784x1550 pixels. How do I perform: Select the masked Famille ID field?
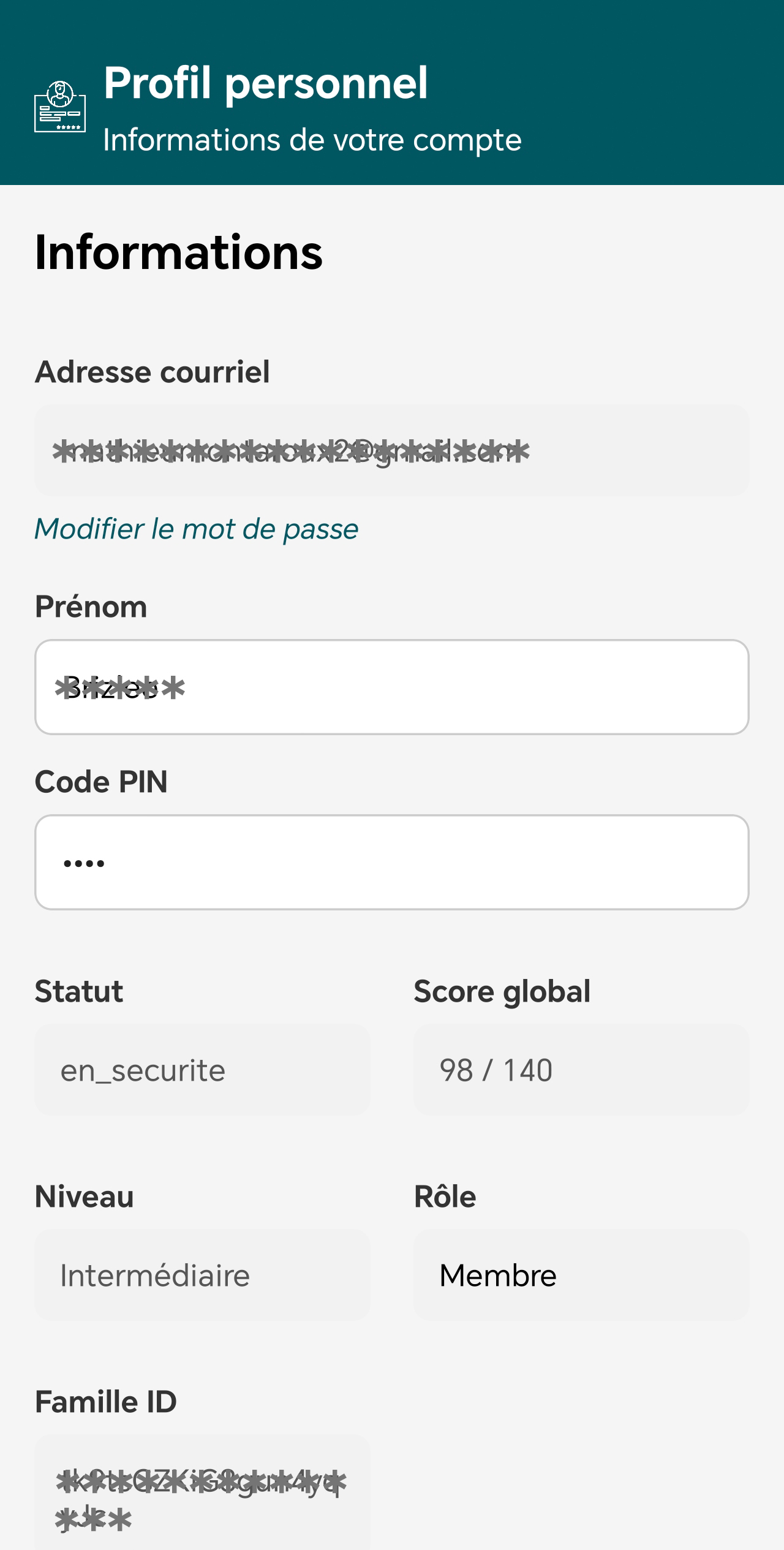pyautogui.click(x=203, y=1492)
